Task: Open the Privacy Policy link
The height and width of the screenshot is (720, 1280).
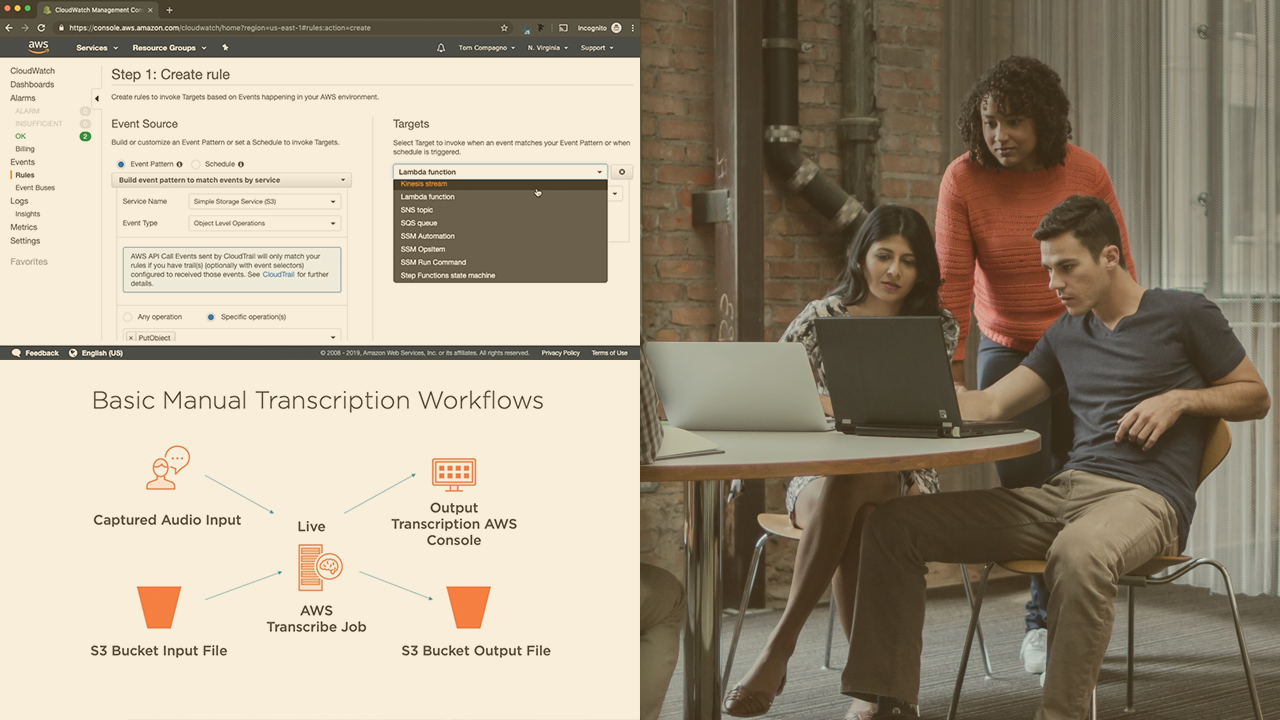Action: (x=560, y=353)
